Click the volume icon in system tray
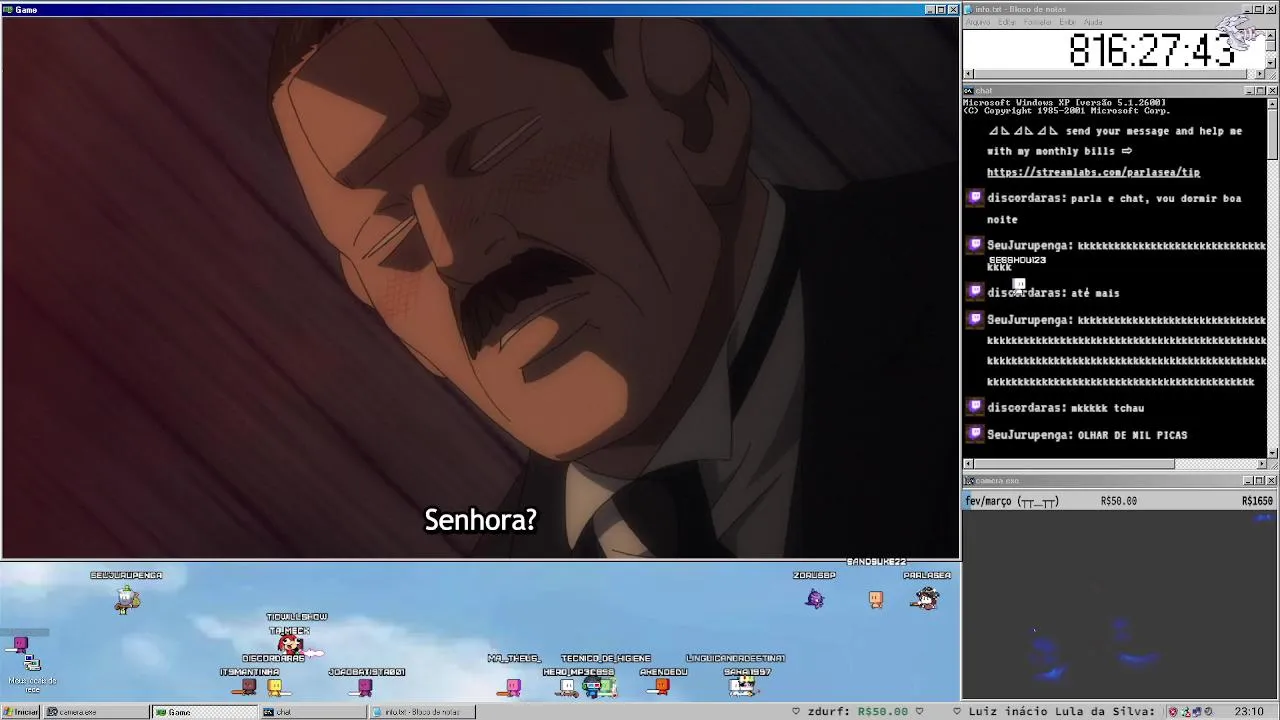The image size is (1280, 720). coord(1208,712)
